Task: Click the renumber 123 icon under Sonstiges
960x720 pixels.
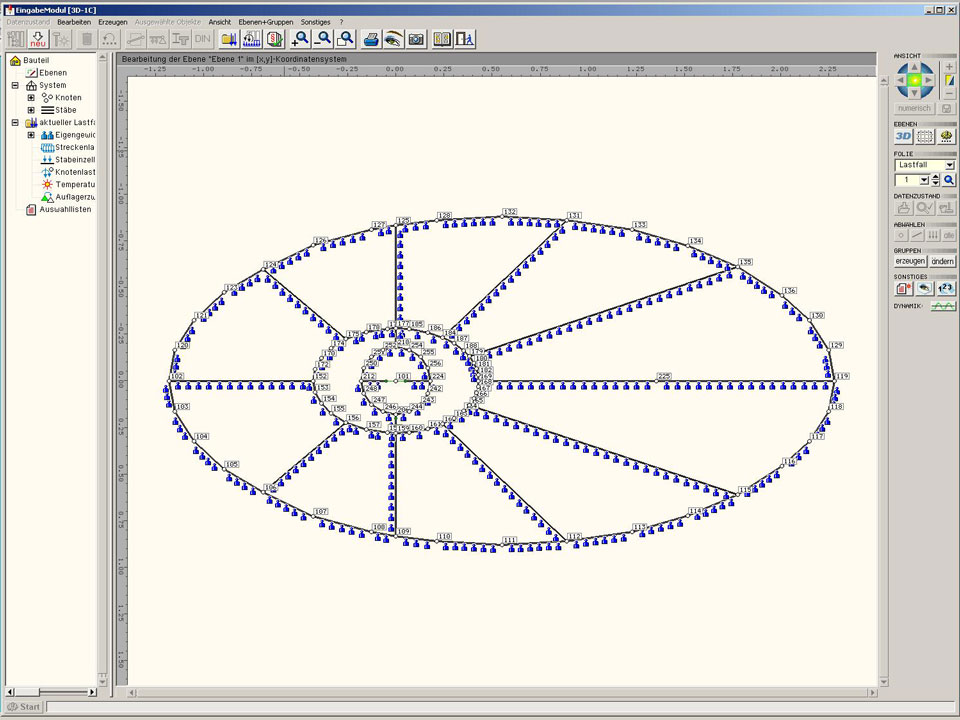Action: [945, 288]
